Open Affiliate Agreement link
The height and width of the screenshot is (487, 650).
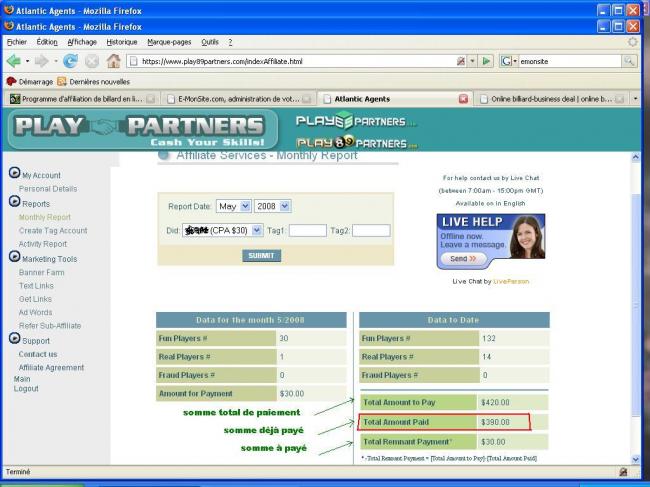[x=51, y=367]
